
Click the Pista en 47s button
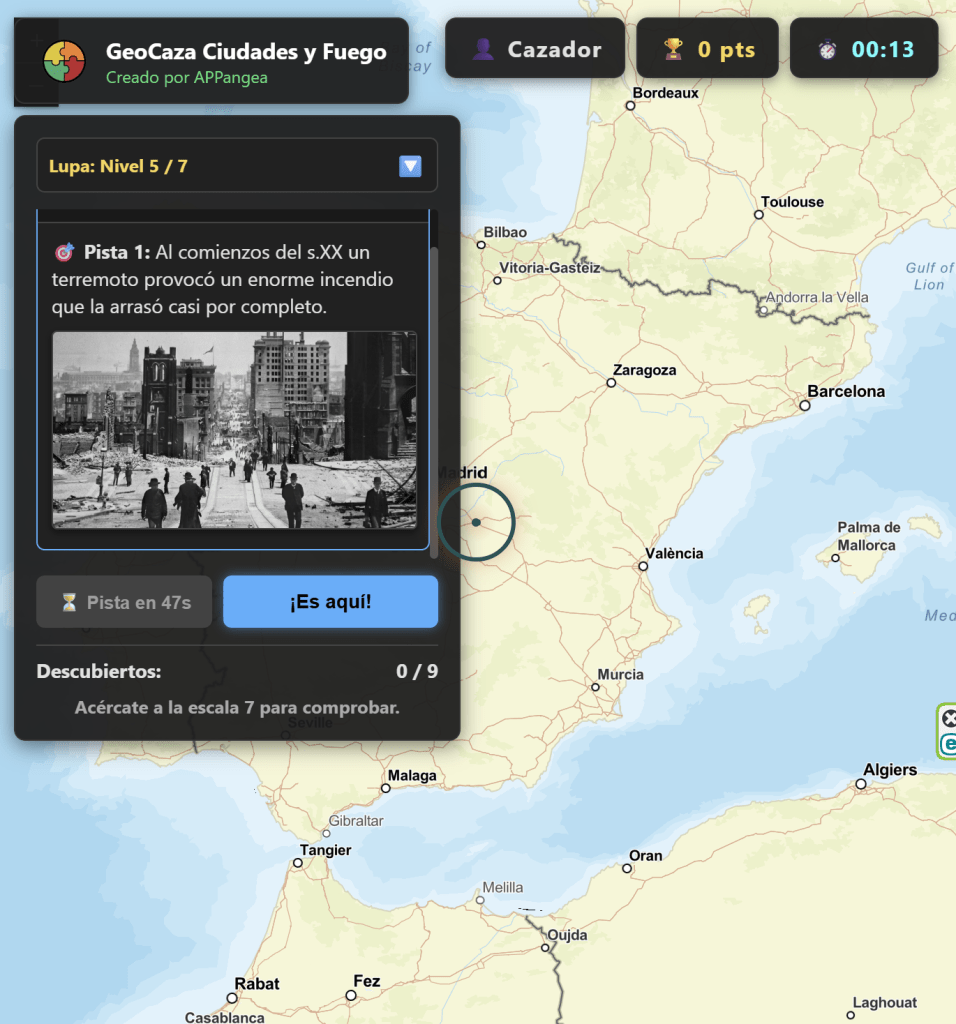click(x=124, y=601)
